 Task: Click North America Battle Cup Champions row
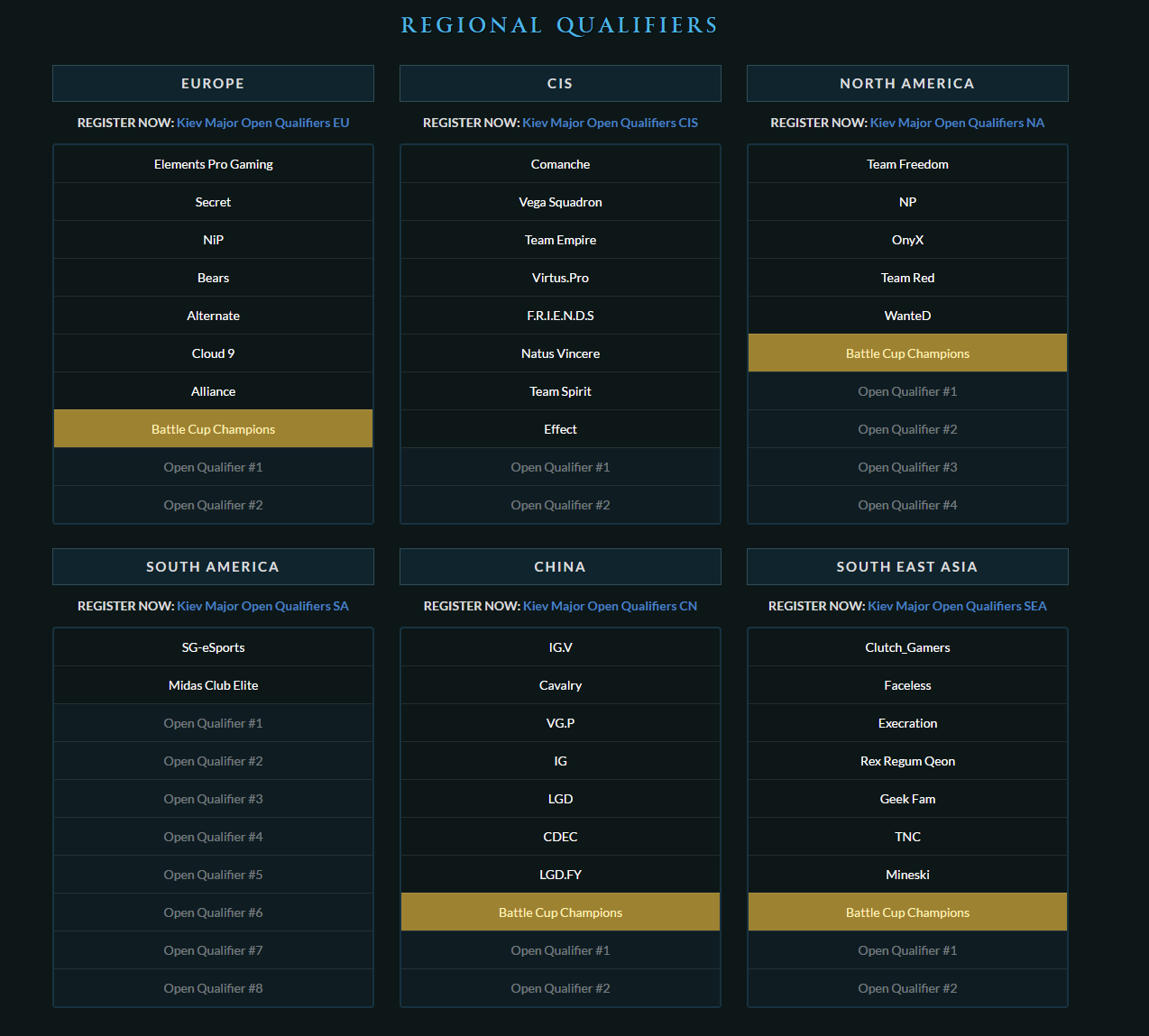(907, 353)
